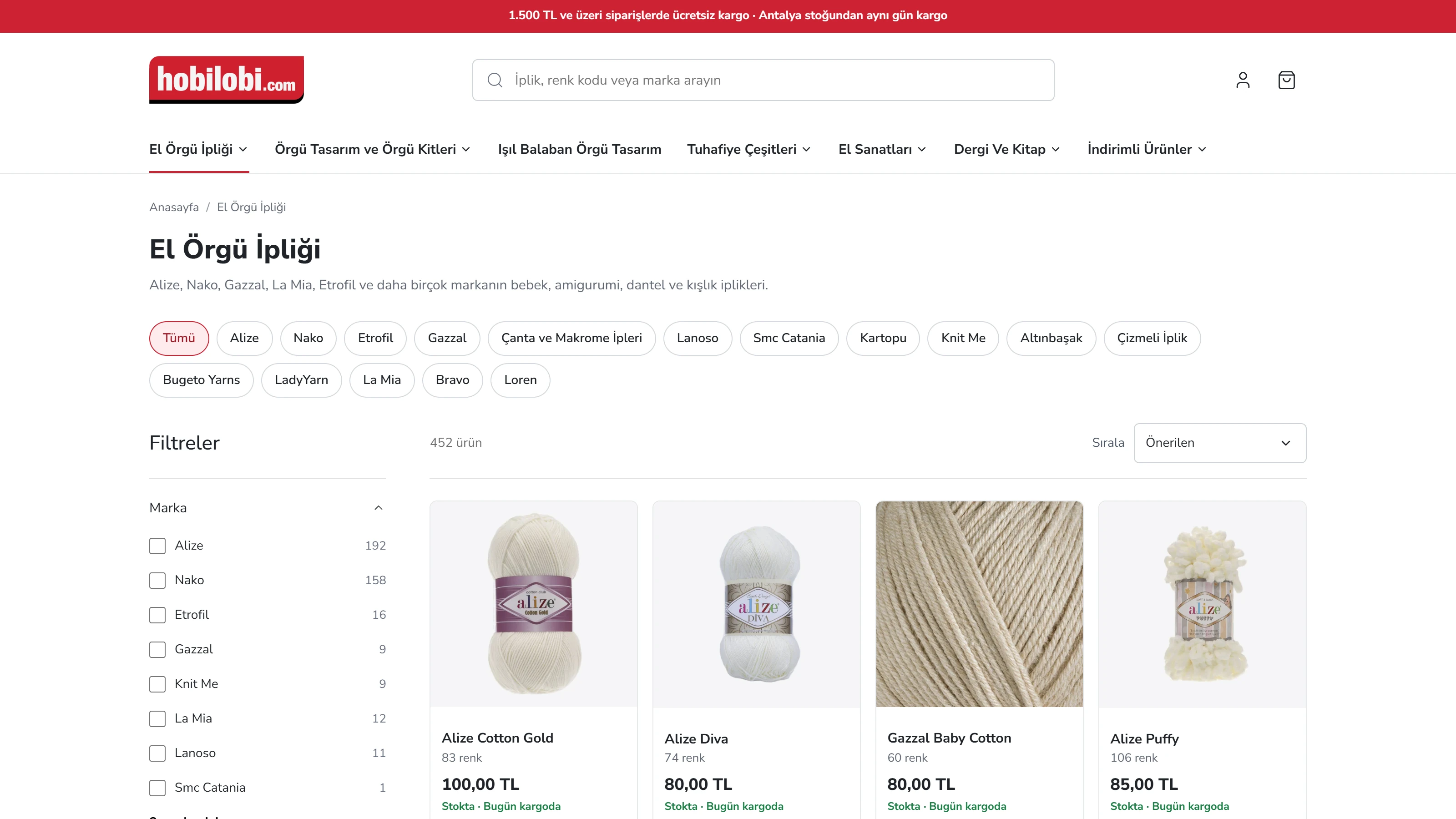Select the Alize brand chip
This screenshot has height=819, width=1456.
click(244, 338)
